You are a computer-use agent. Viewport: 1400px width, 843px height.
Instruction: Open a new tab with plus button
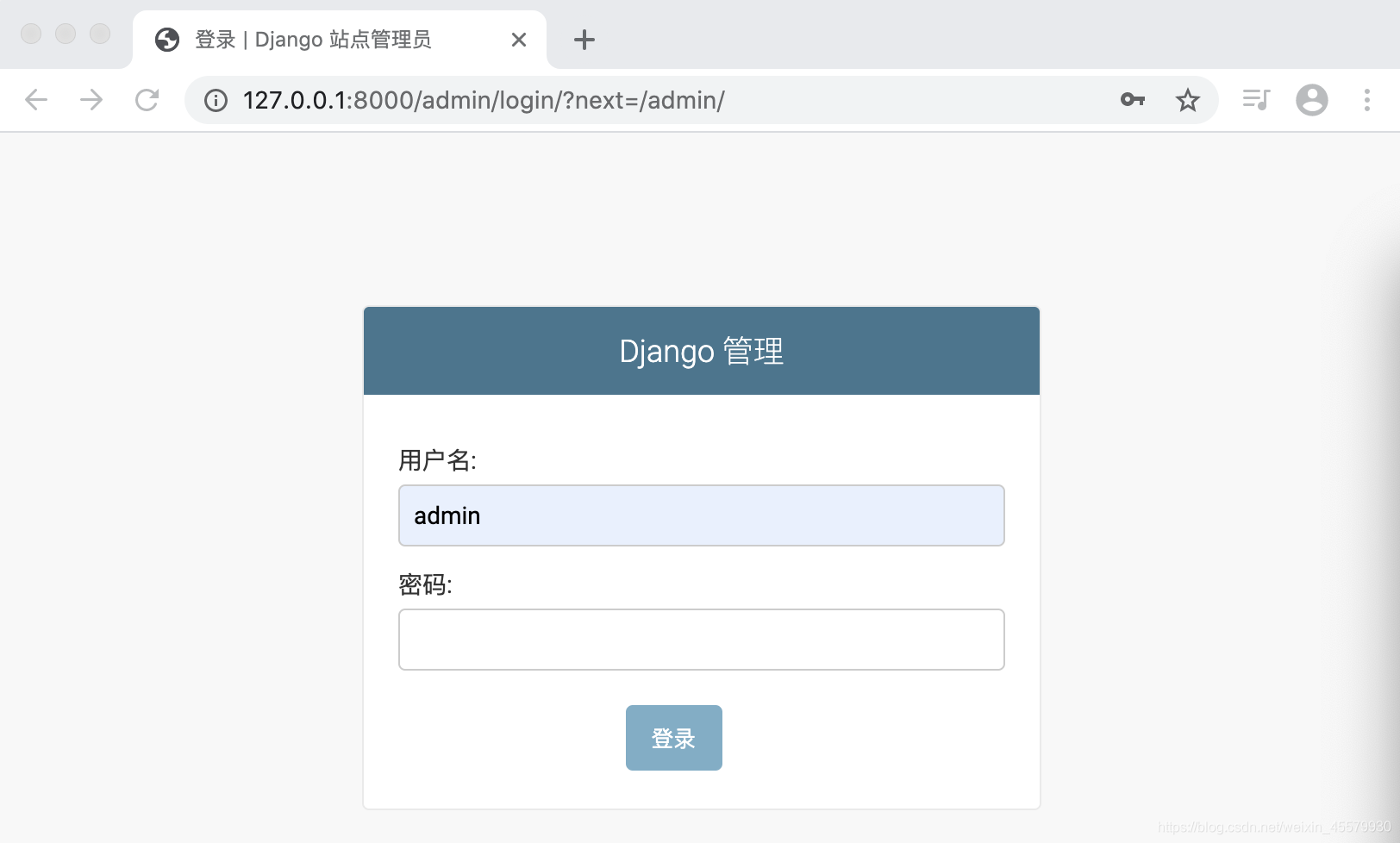(x=584, y=40)
